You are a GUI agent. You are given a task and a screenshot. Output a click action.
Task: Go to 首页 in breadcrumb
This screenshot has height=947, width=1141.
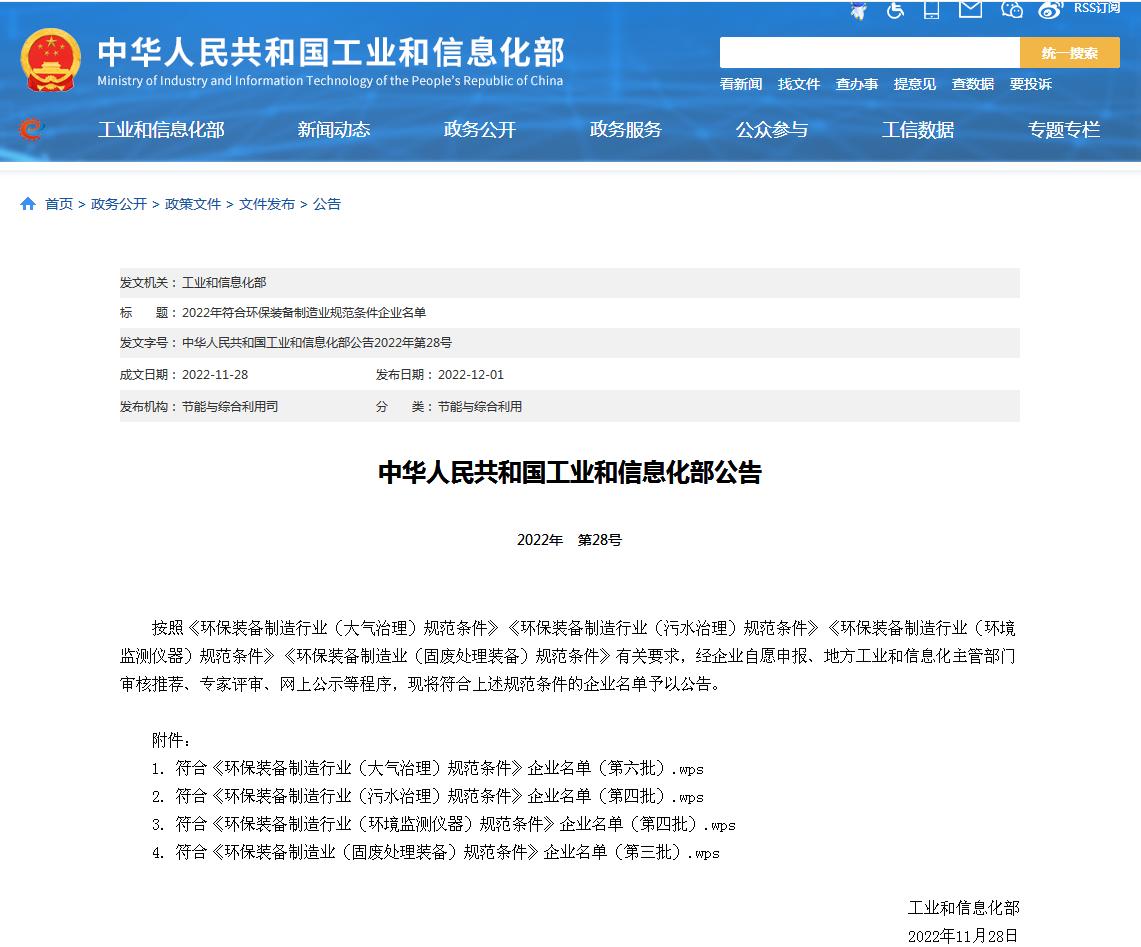click(x=59, y=204)
